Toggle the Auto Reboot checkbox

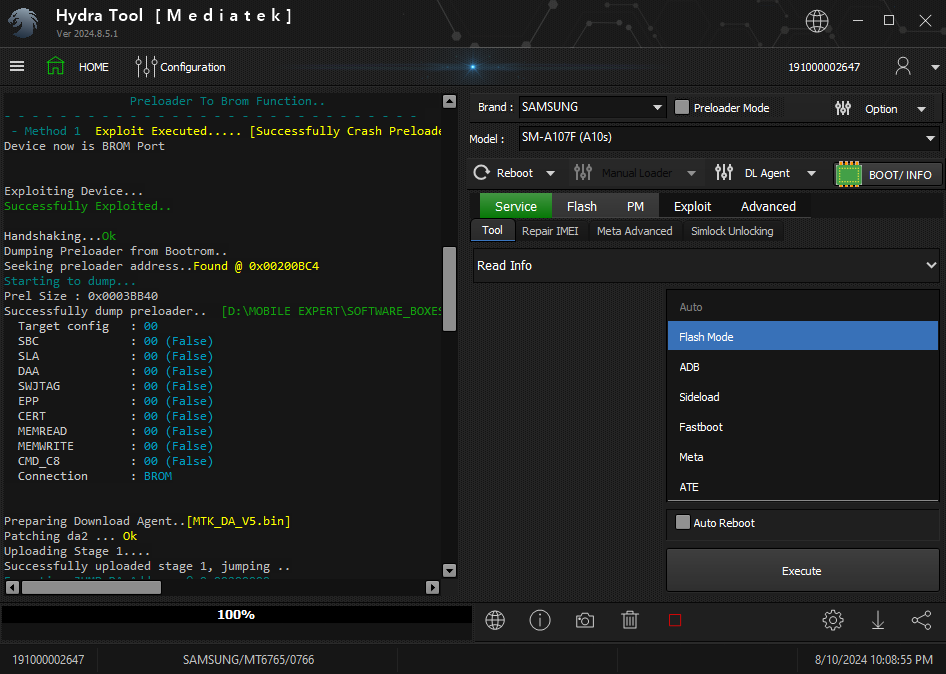click(682, 522)
